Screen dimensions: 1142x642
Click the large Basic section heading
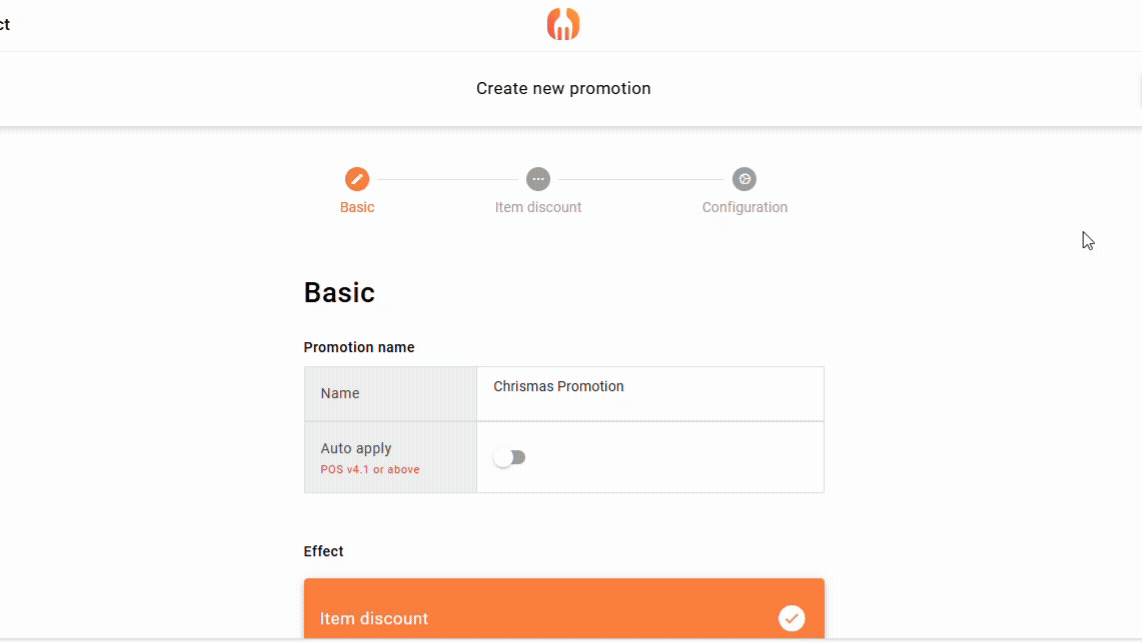(339, 292)
